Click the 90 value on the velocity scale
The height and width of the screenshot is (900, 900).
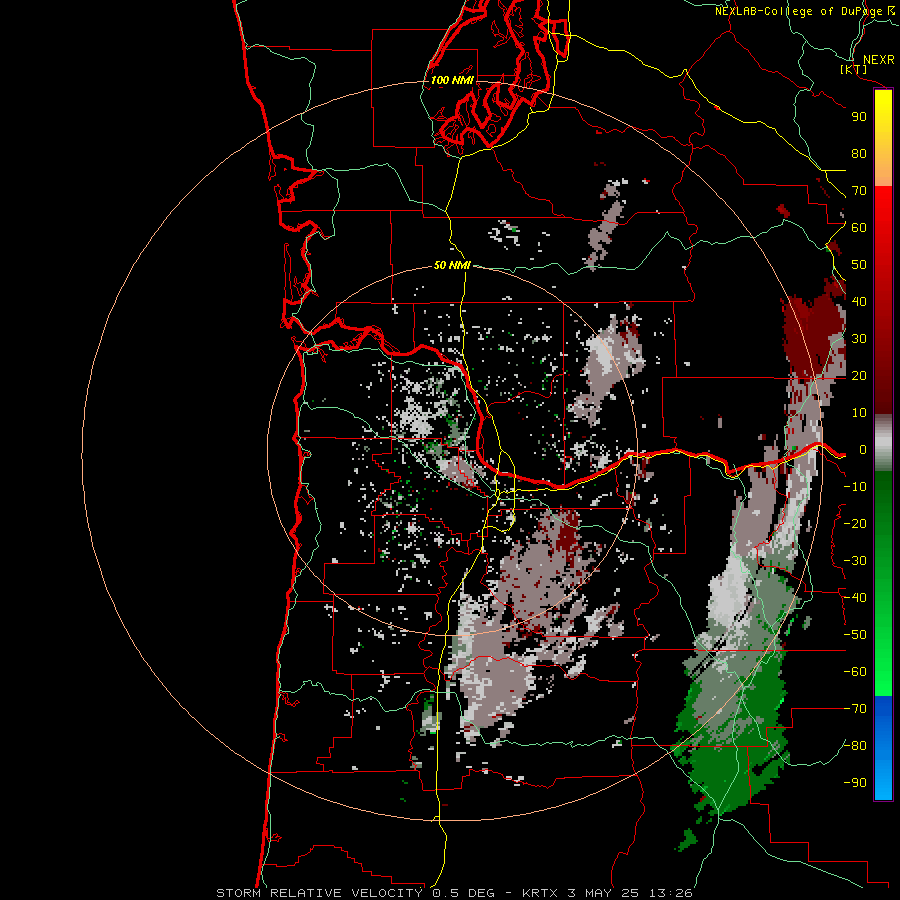(859, 117)
